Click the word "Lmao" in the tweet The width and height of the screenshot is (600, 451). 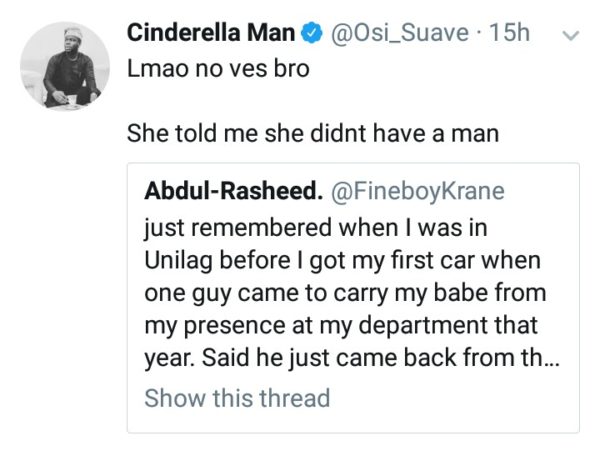pyautogui.click(x=157, y=73)
